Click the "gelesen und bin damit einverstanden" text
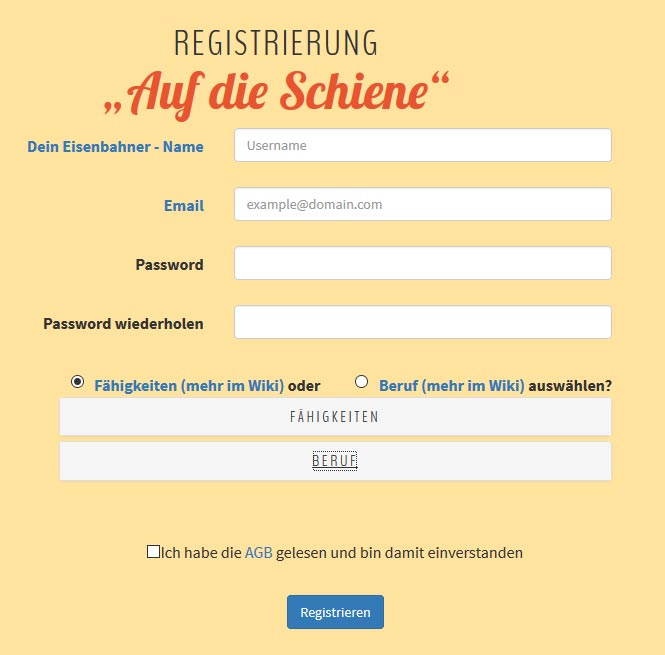Screen dimensions: 665x655 (399, 552)
